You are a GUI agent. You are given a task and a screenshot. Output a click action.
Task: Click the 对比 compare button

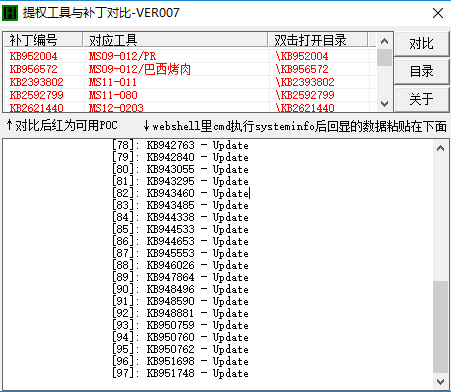[421, 43]
